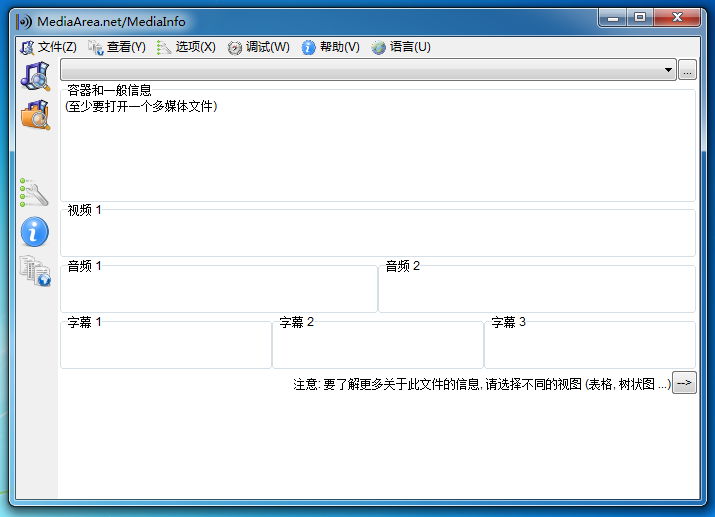
Task: Click the open folder sidebar icon
Action: coord(35,115)
